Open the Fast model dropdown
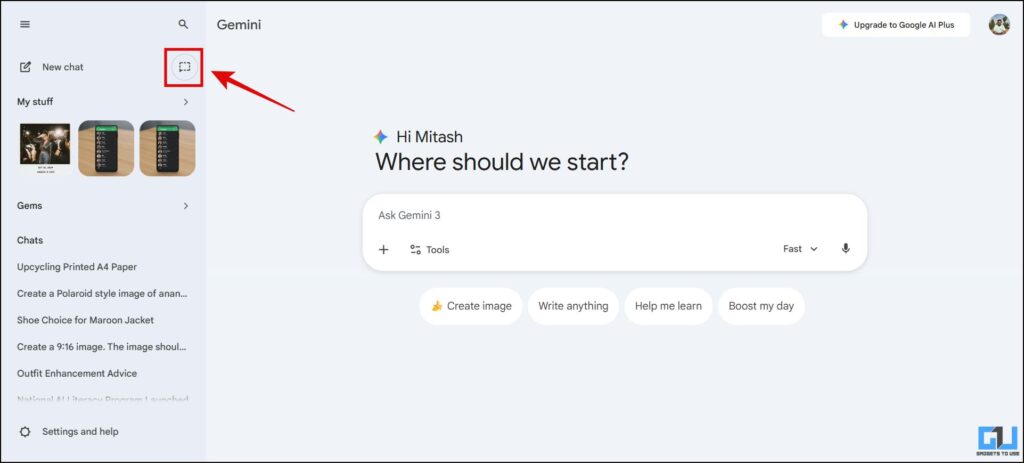The image size is (1024, 463). [x=800, y=249]
